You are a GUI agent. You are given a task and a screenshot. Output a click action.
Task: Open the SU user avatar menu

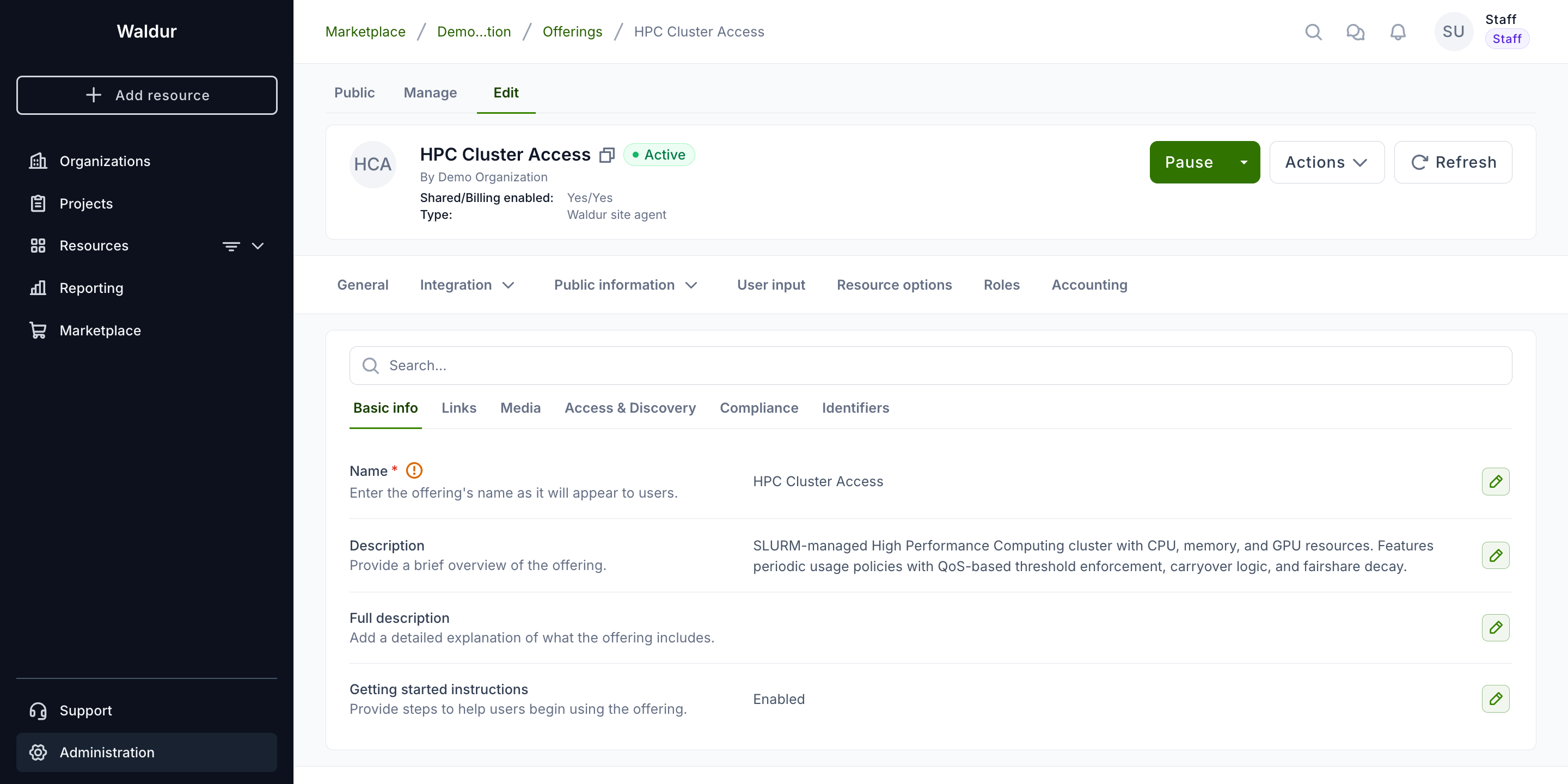coord(1454,32)
